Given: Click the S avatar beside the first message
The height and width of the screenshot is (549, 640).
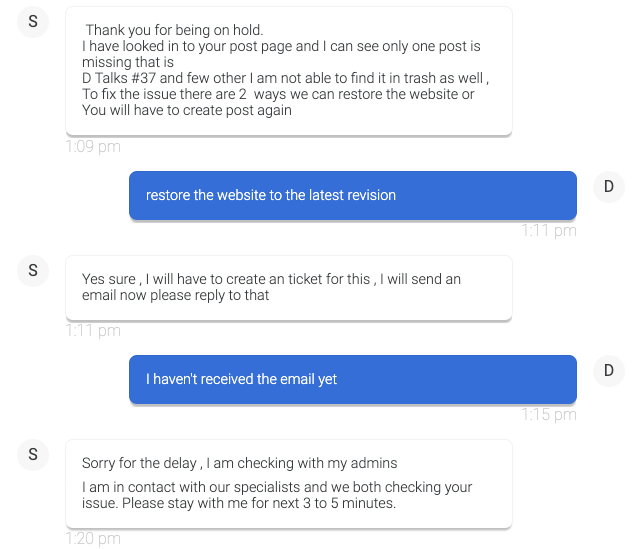Looking at the screenshot, I should pyautogui.click(x=33, y=23).
